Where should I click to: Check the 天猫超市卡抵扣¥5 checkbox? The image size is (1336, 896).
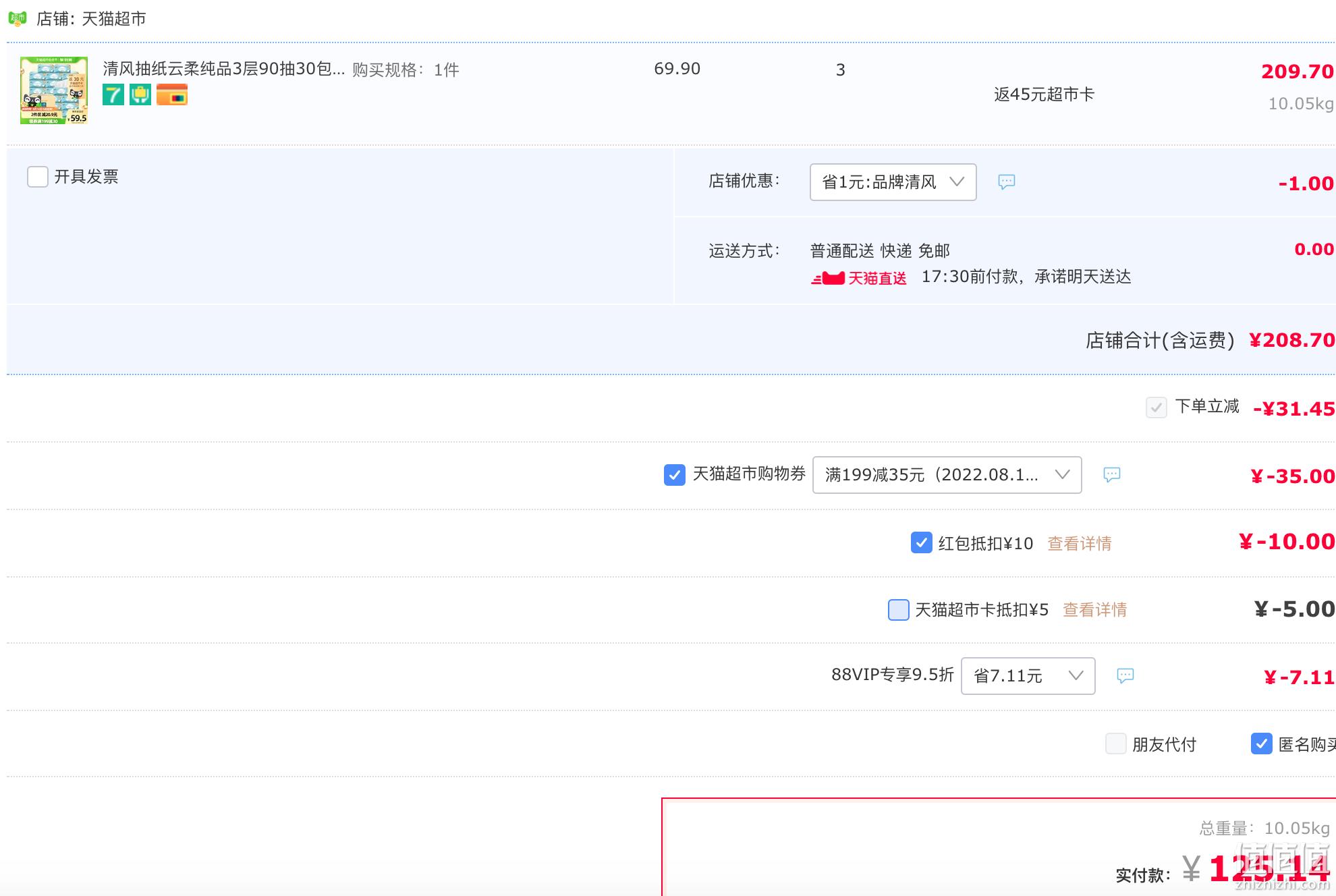(x=899, y=610)
